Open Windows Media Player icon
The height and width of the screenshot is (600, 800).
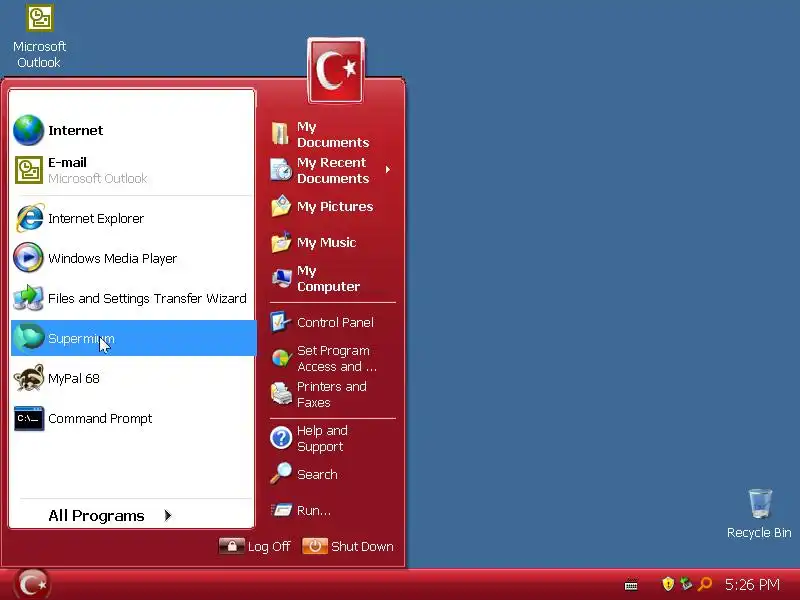29,258
